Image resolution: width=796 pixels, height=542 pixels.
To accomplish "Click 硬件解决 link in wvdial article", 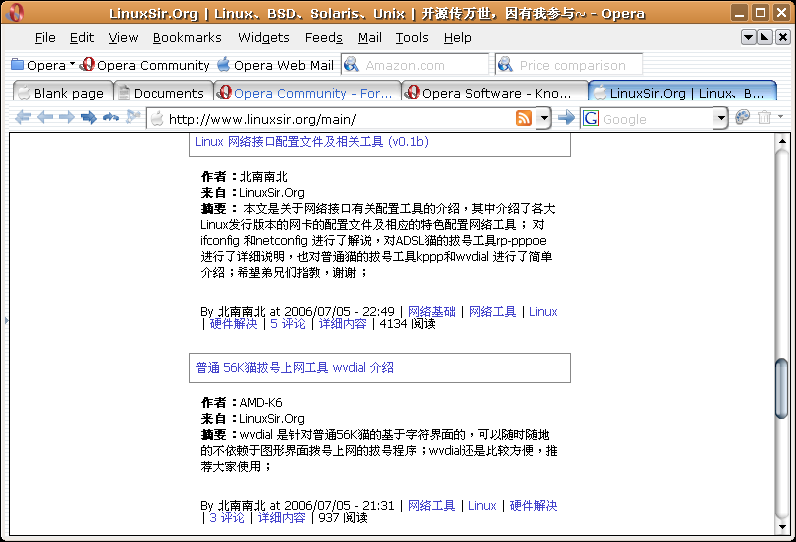I will (533, 505).
